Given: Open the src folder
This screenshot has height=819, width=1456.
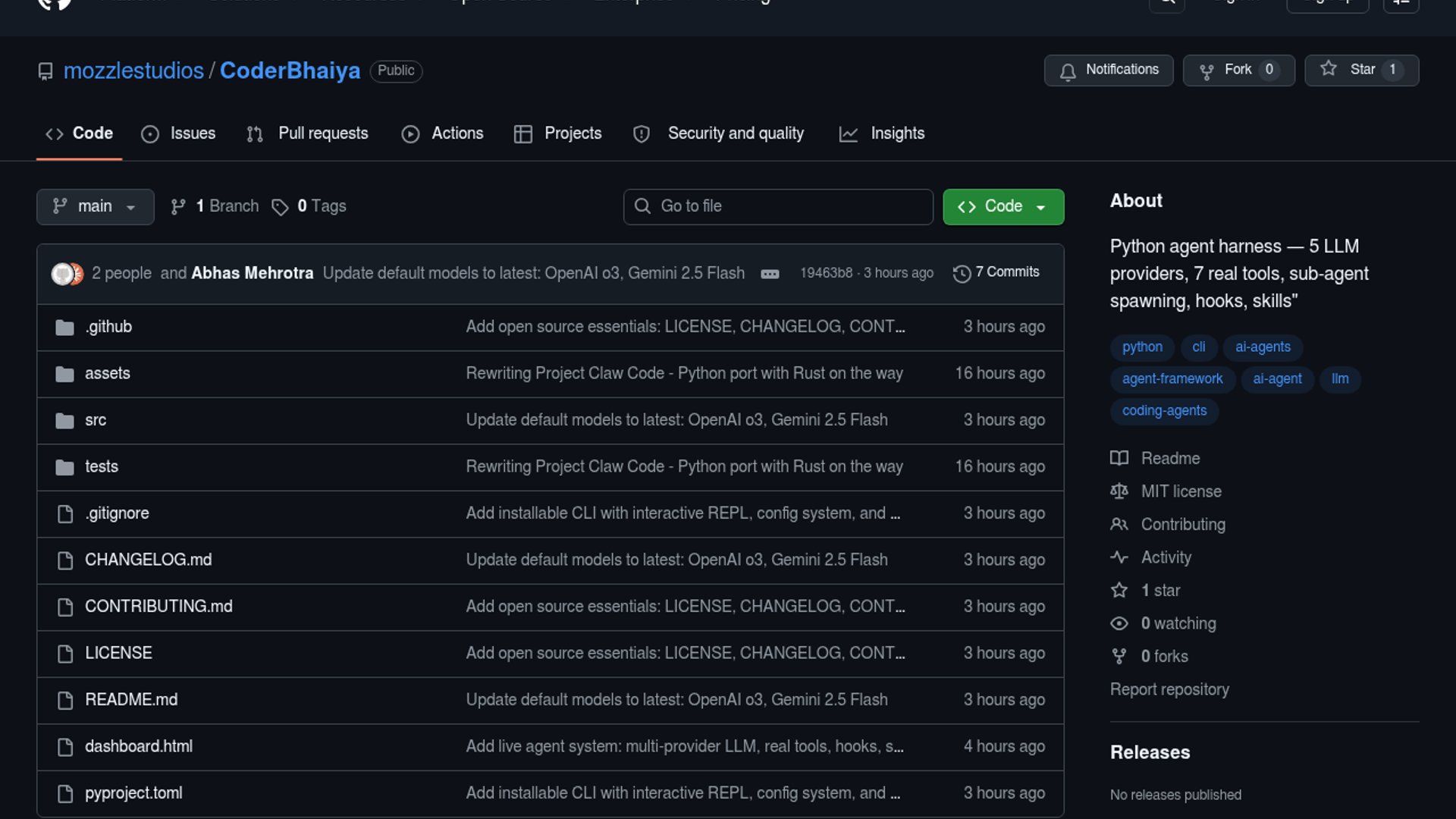Looking at the screenshot, I should (x=96, y=420).
